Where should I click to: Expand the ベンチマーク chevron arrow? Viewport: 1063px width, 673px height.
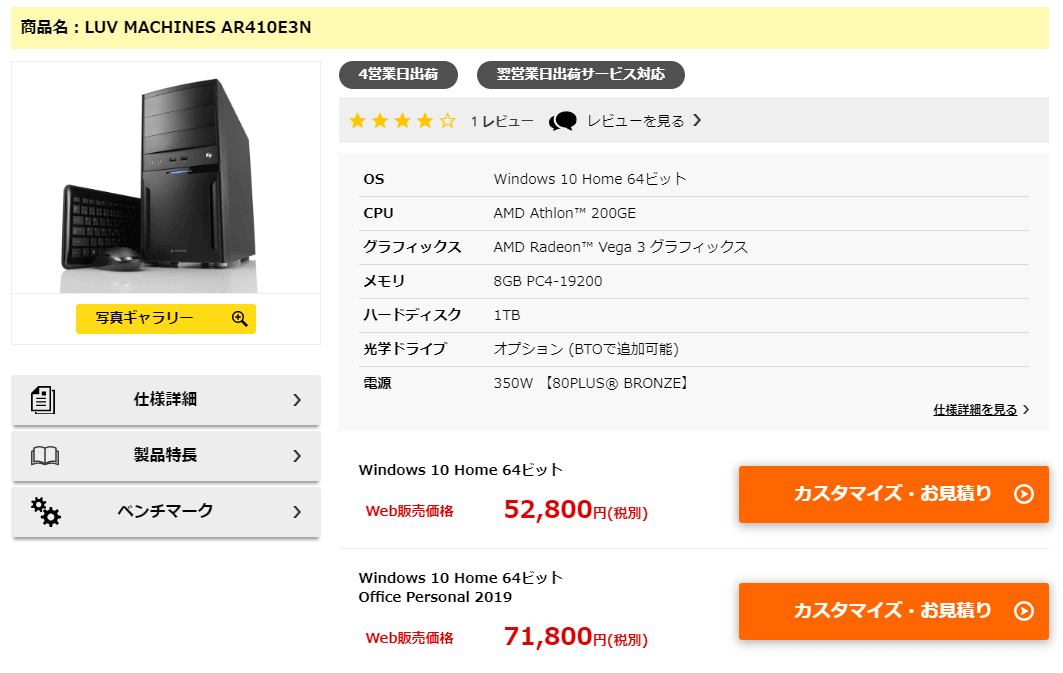pos(296,512)
